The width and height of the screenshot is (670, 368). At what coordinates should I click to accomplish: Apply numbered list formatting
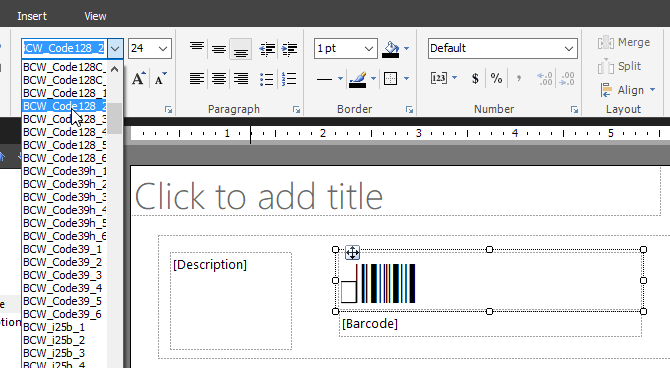click(289, 79)
